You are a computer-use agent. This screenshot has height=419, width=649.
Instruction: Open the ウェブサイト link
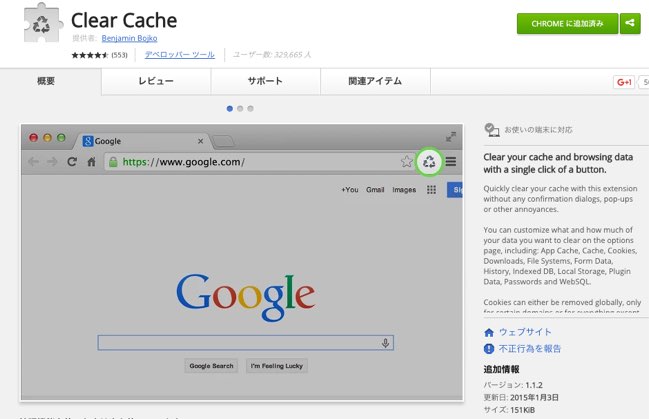[x=525, y=332]
